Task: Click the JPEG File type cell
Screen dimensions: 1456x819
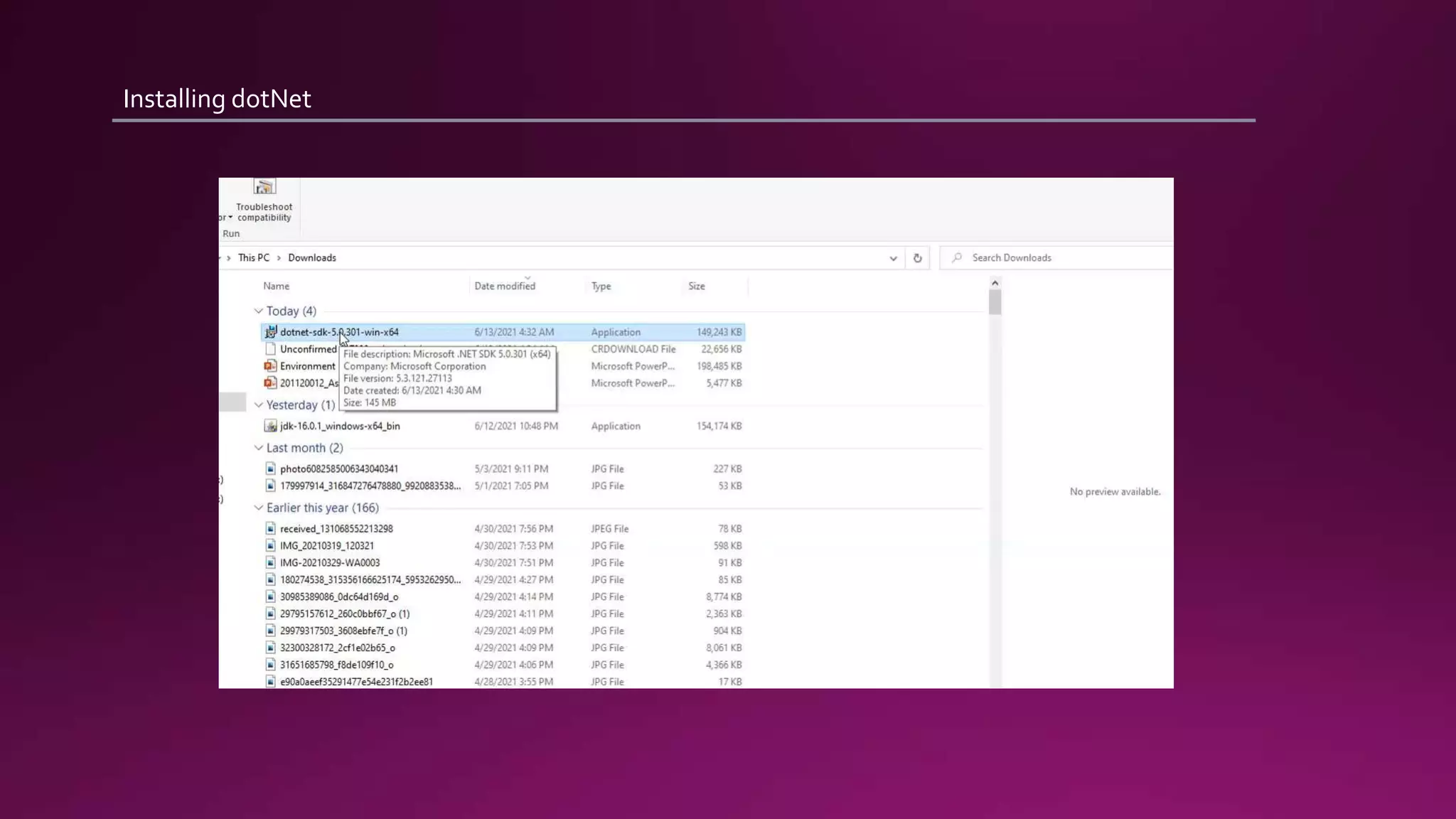Action: pos(609,528)
